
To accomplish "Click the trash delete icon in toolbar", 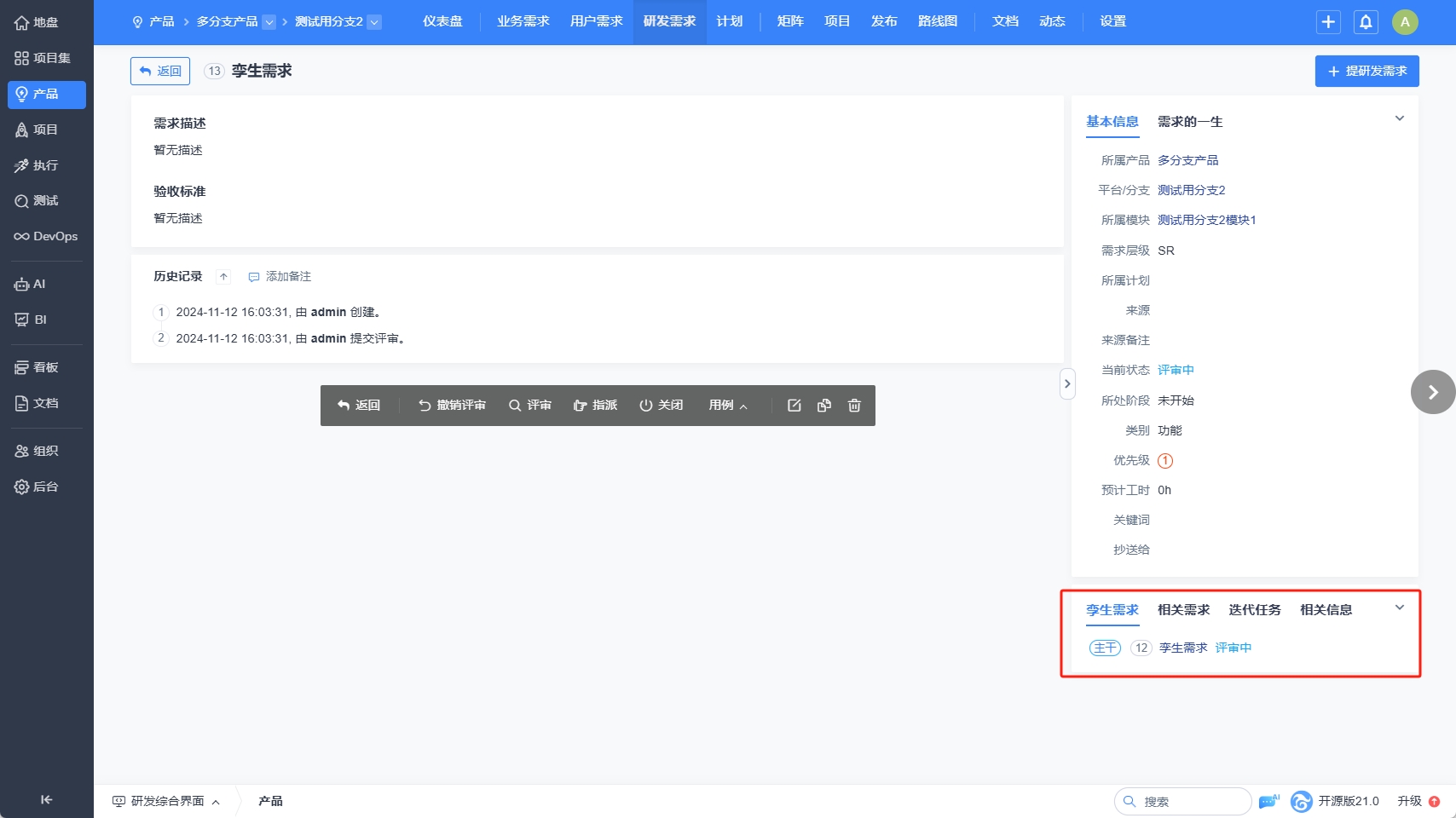I will coord(854,406).
